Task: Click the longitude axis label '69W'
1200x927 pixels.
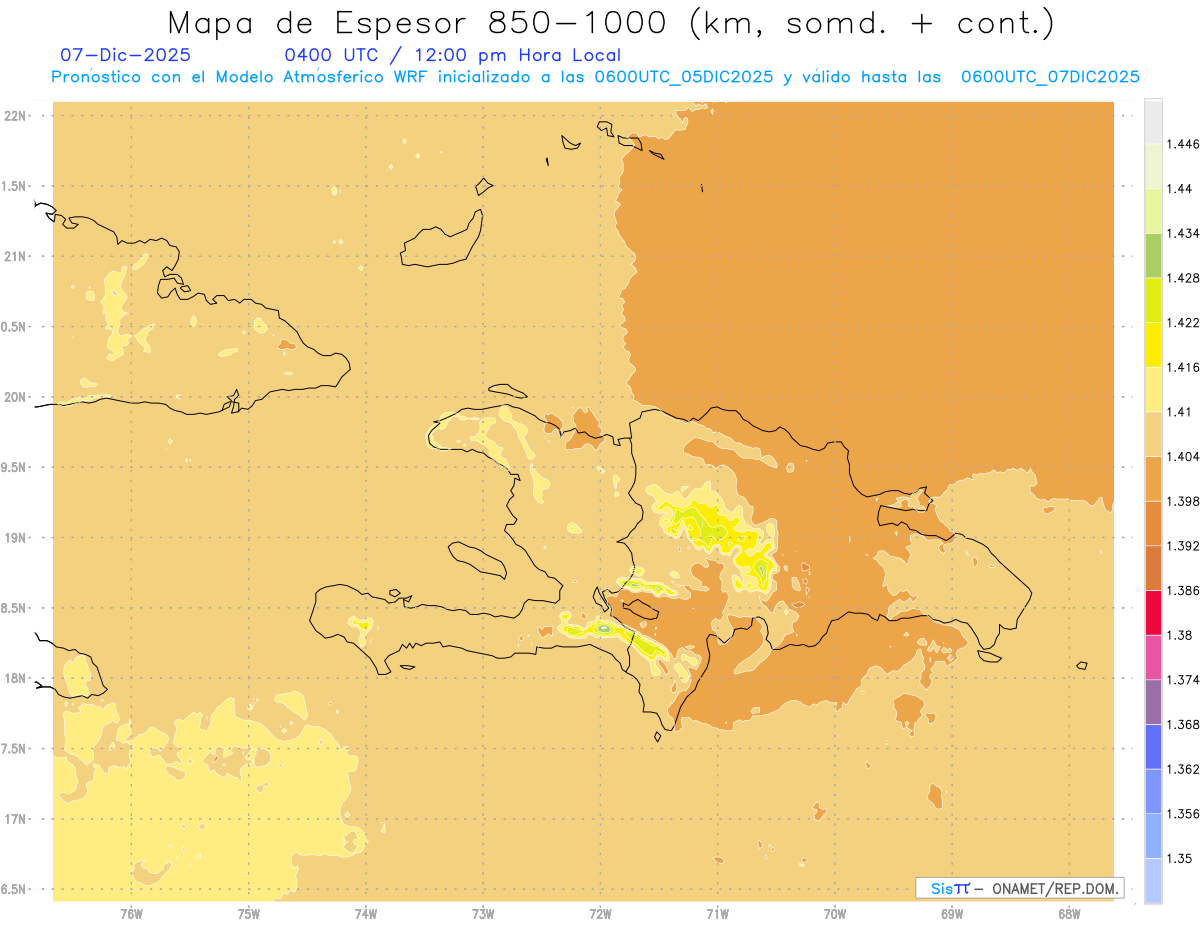Action: [952, 913]
